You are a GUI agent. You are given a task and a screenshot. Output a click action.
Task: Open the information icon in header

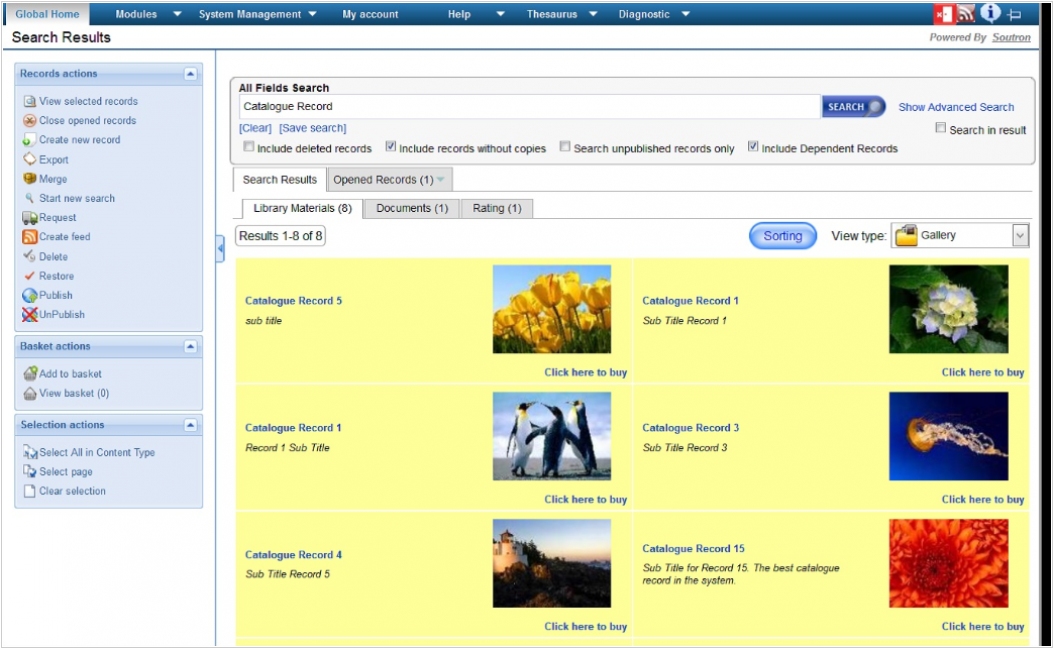[990, 13]
